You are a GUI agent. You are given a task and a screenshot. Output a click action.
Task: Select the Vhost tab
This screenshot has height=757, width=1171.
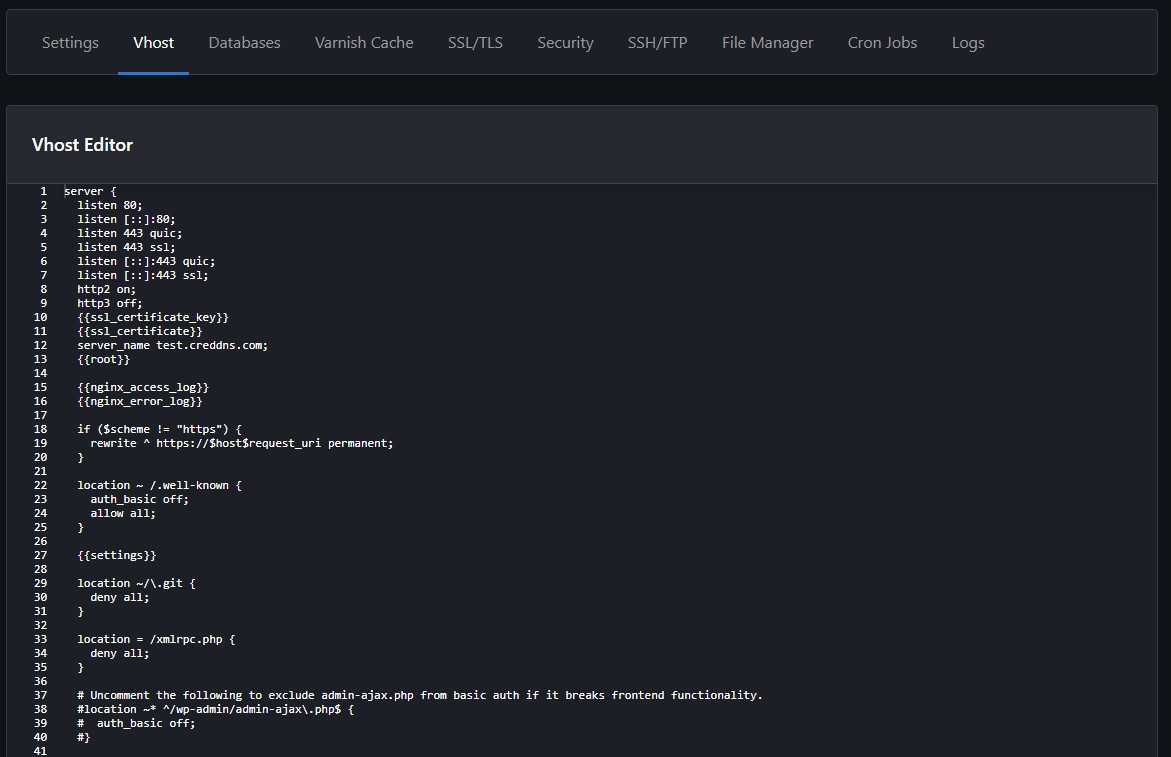click(x=153, y=43)
